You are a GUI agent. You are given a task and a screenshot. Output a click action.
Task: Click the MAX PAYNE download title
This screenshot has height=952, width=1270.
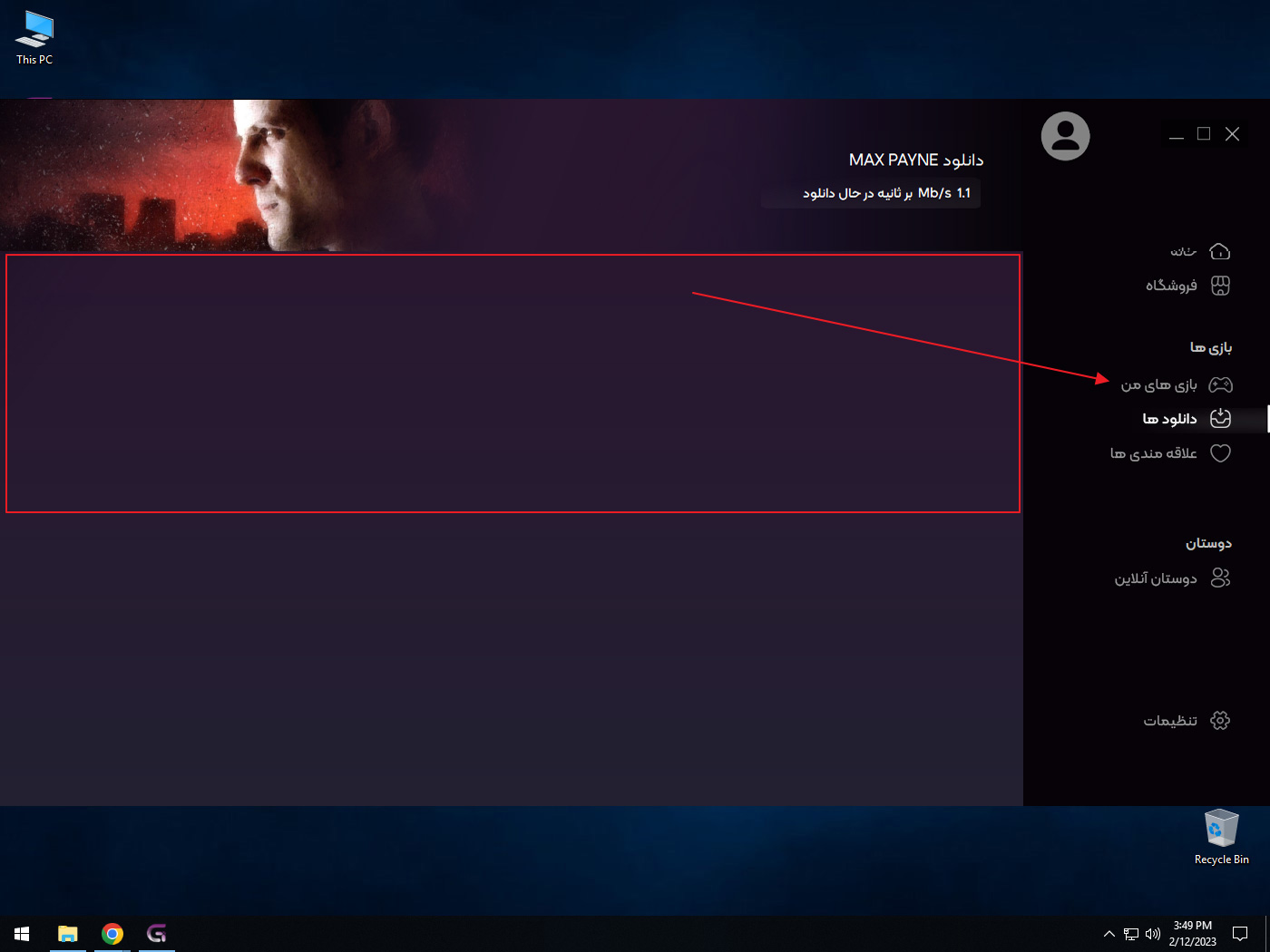coord(915,160)
